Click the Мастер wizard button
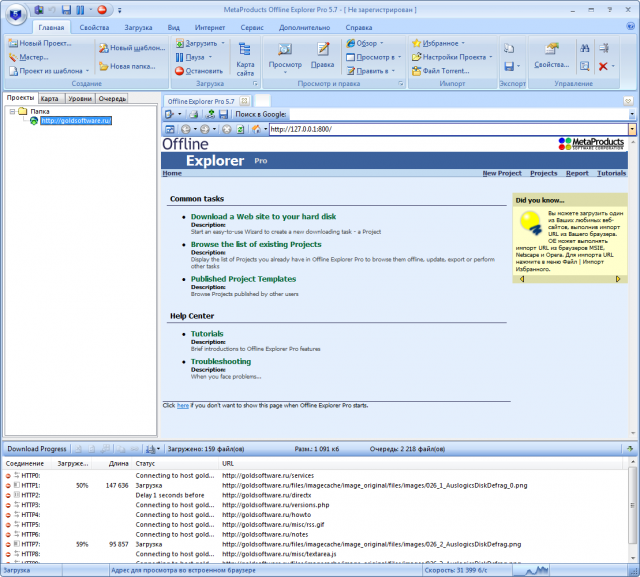Image resolution: width=640 pixels, height=577 pixels. click(29, 57)
